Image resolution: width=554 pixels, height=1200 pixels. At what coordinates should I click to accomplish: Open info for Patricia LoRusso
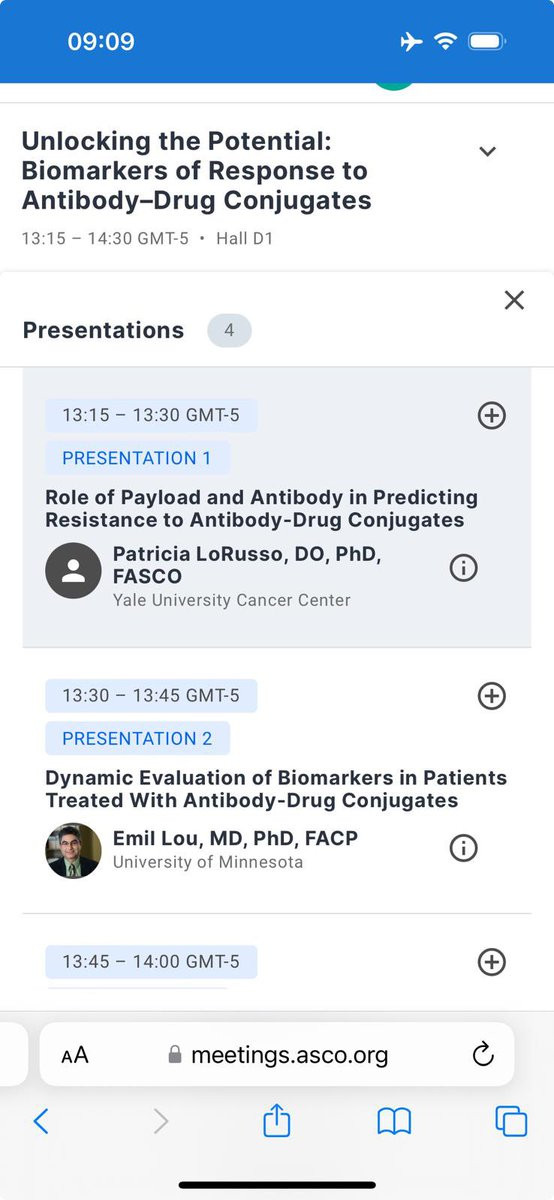click(463, 567)
